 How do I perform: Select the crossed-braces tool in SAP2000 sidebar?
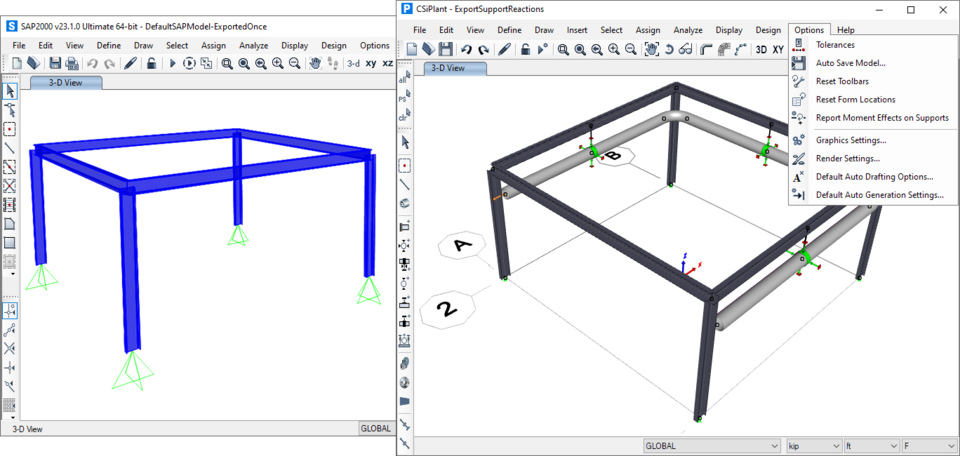[10, 185]
